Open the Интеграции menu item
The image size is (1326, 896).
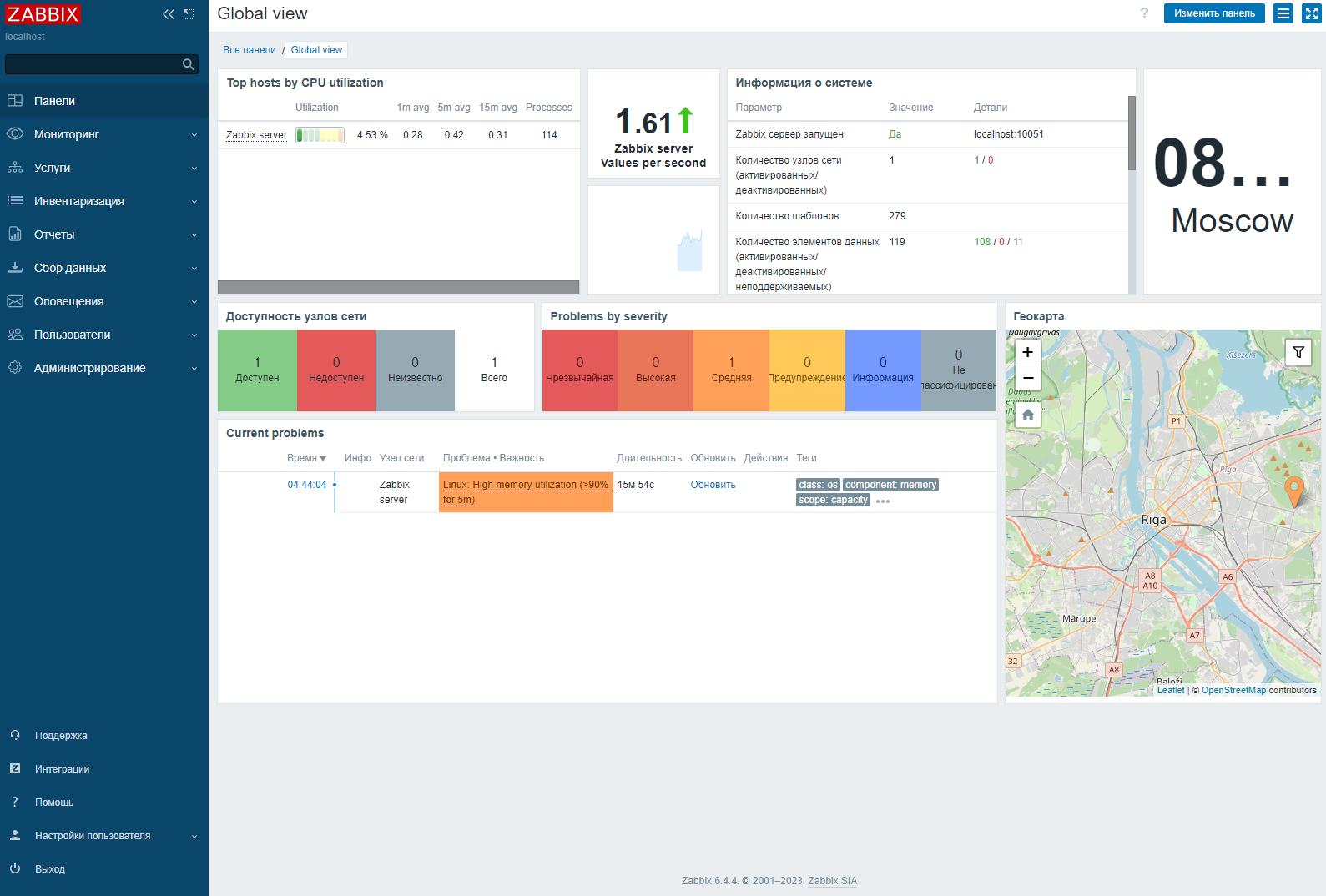tap(62, 768)
